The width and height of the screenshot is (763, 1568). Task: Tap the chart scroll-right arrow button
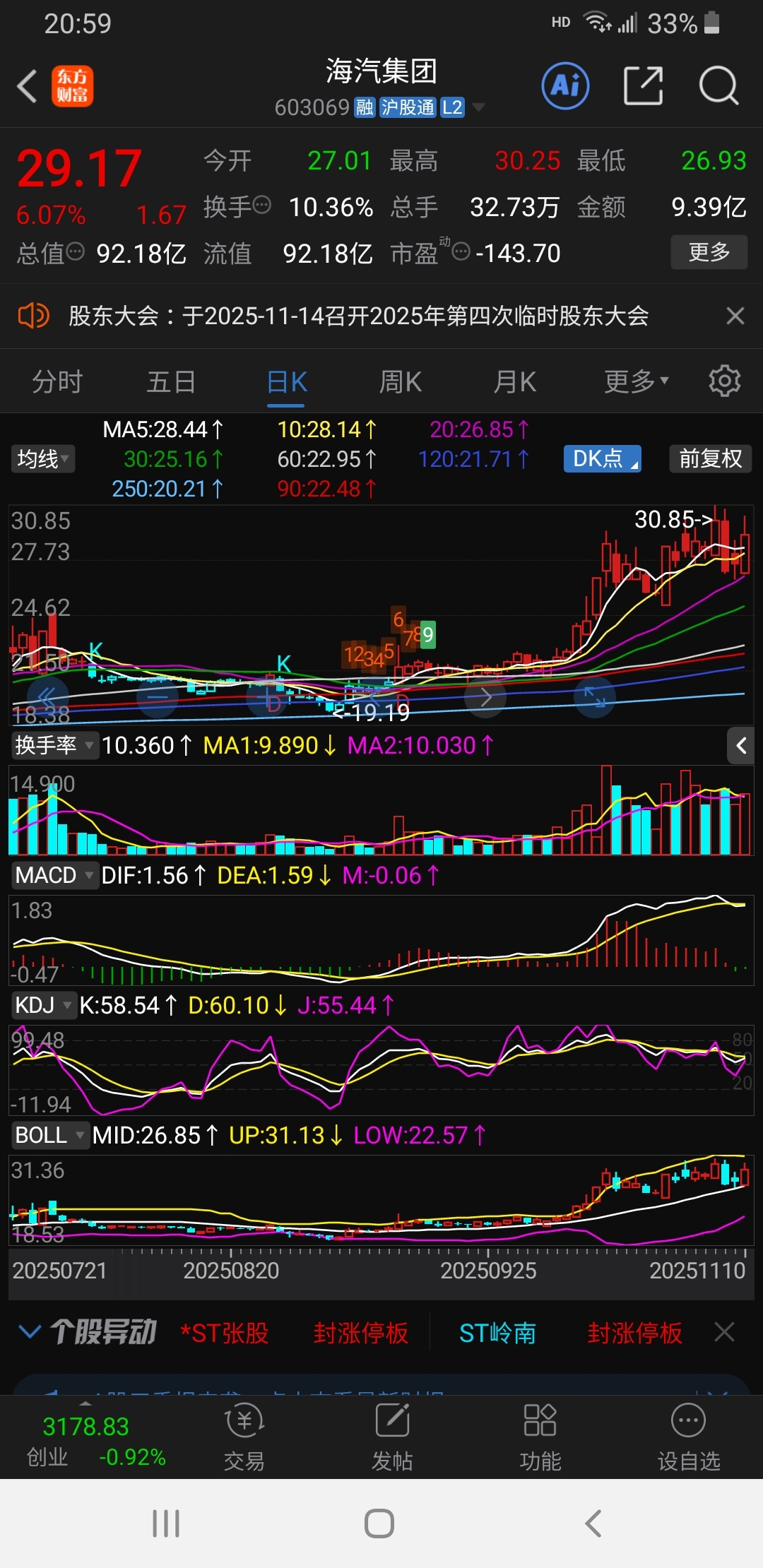tap(485, 697)
